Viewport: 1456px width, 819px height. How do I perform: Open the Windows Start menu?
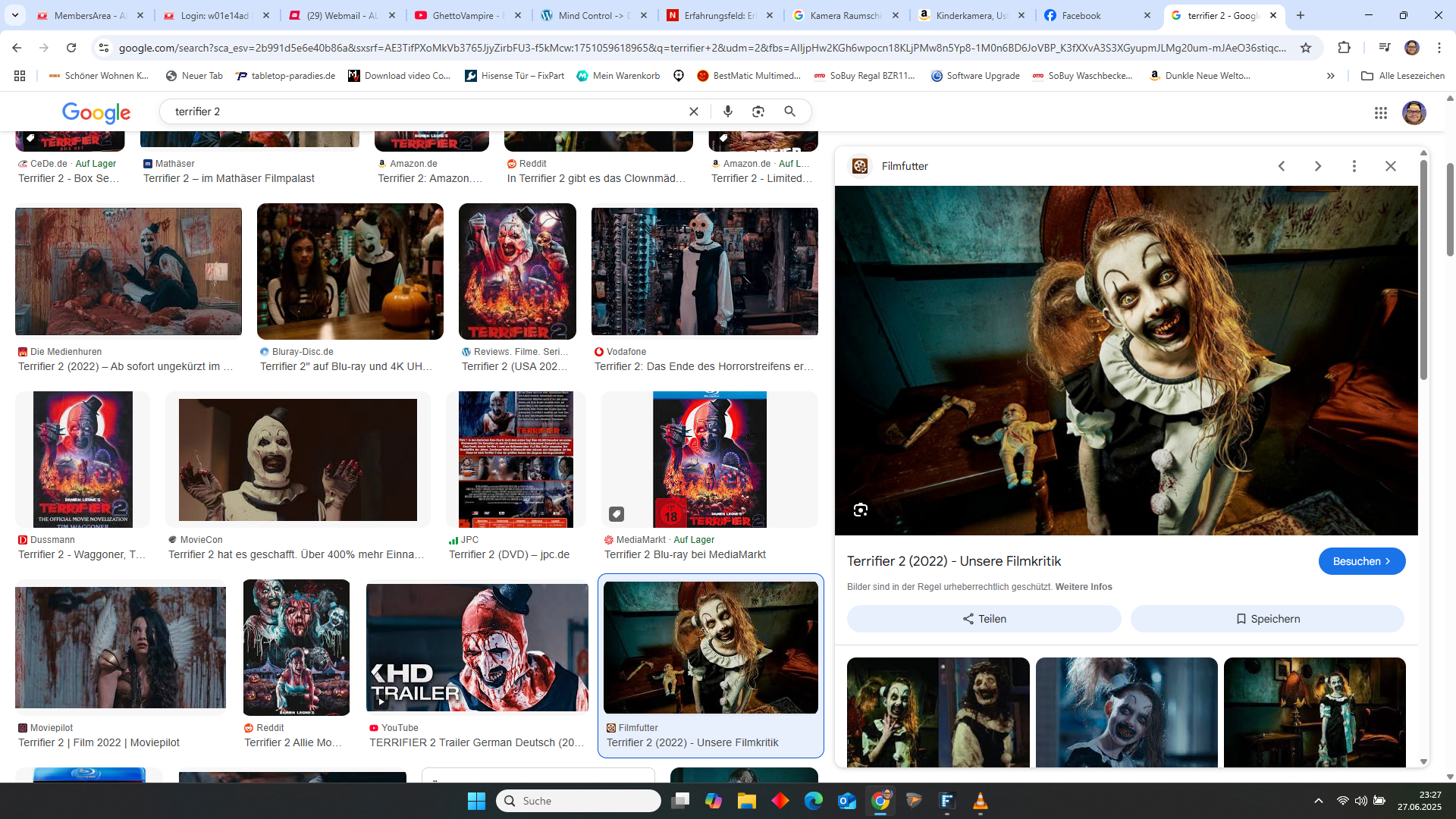476,801
